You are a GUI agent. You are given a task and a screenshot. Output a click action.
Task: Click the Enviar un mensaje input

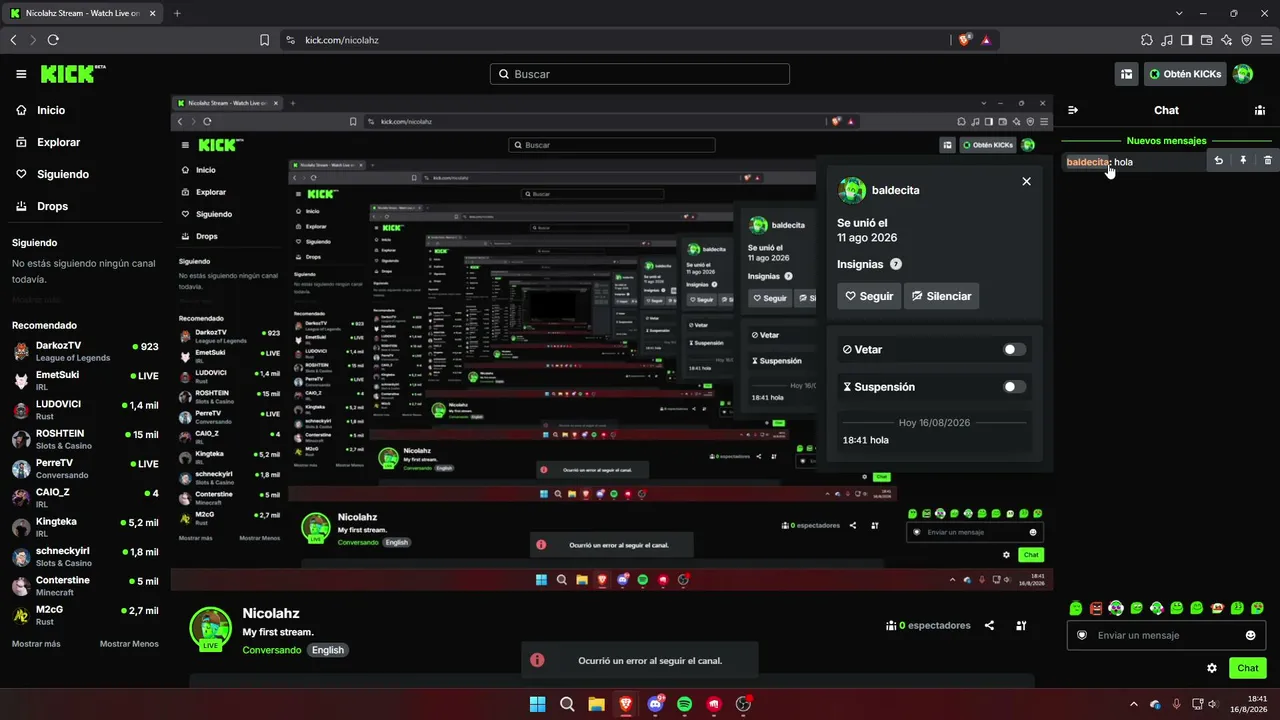click(1166, 635)
